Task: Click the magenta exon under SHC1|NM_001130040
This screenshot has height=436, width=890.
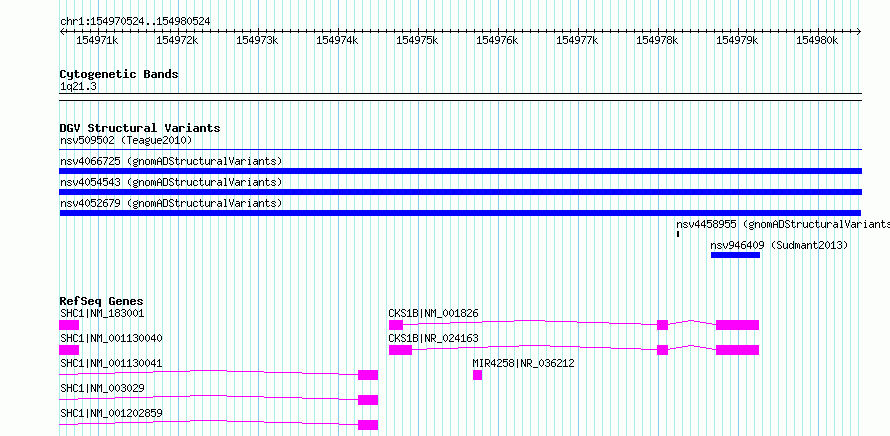Action: 69,350
